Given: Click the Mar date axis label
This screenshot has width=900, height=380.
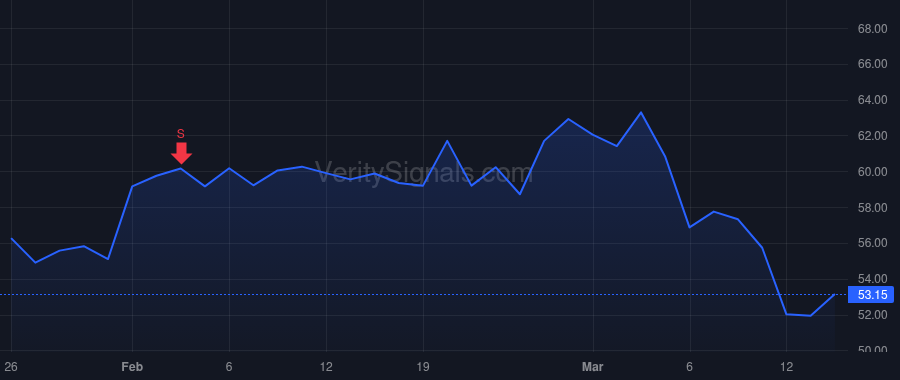Looking at the screenshot, I should pos(593,367).
